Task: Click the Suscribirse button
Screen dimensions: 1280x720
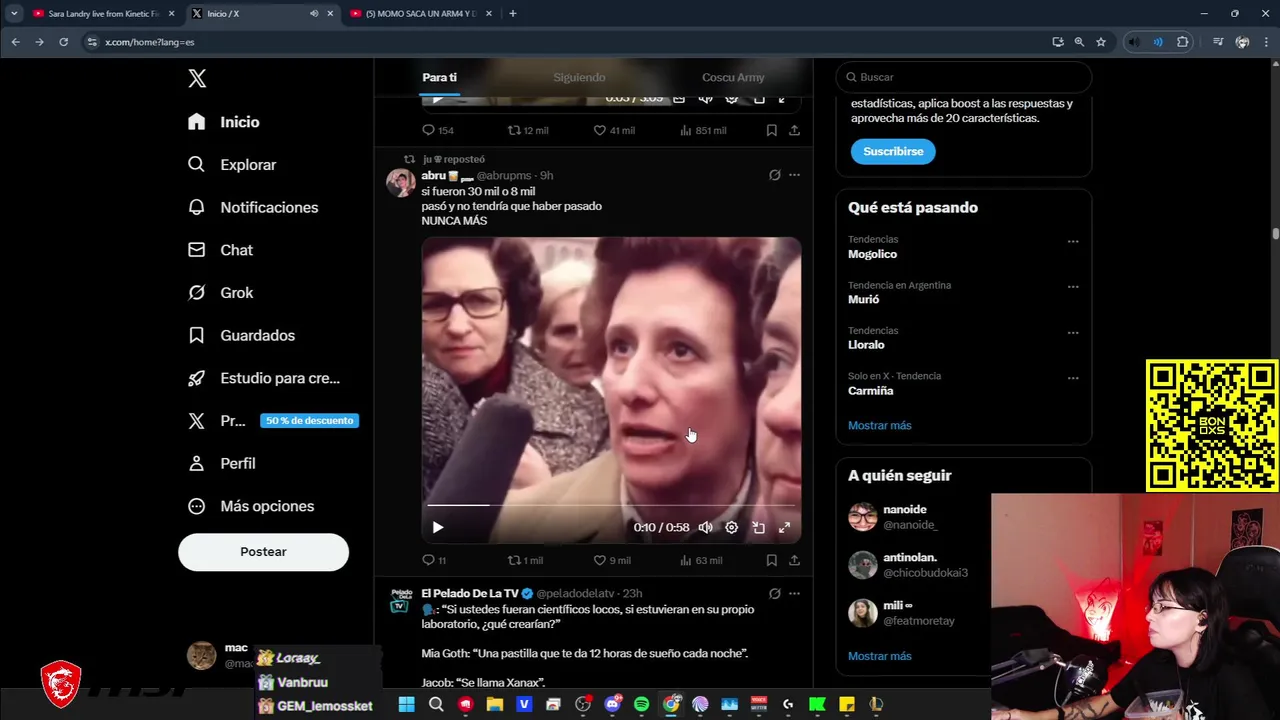Action: [x=893, y=151]
